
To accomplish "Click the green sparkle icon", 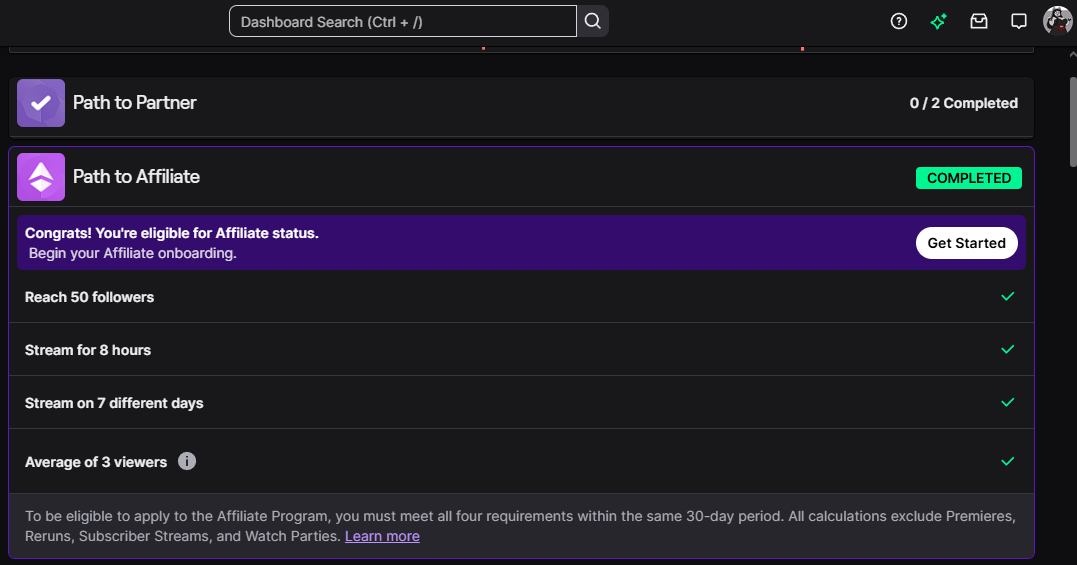I will pos(938,21).
